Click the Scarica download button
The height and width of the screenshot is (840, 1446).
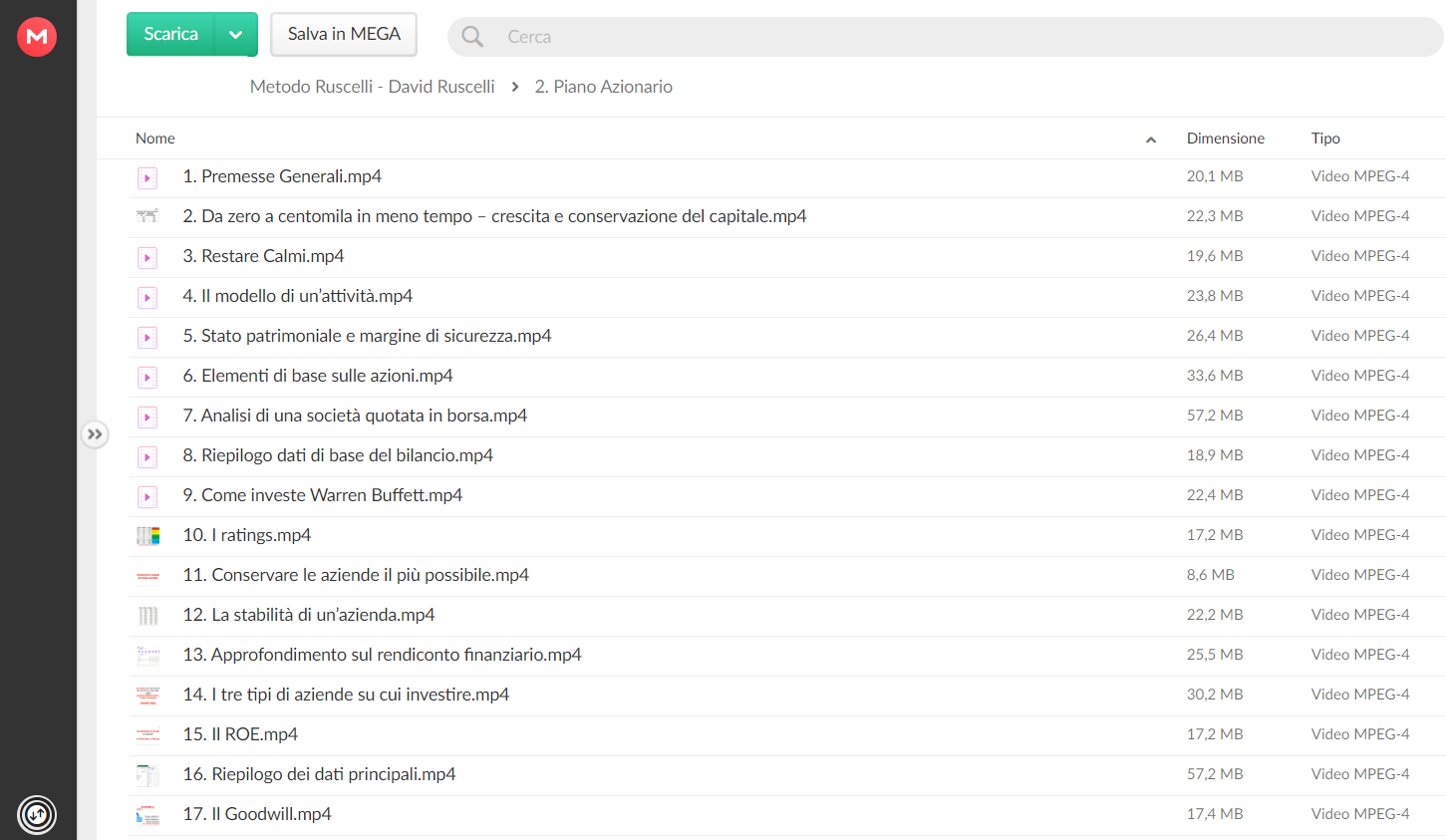click(170, 34)
